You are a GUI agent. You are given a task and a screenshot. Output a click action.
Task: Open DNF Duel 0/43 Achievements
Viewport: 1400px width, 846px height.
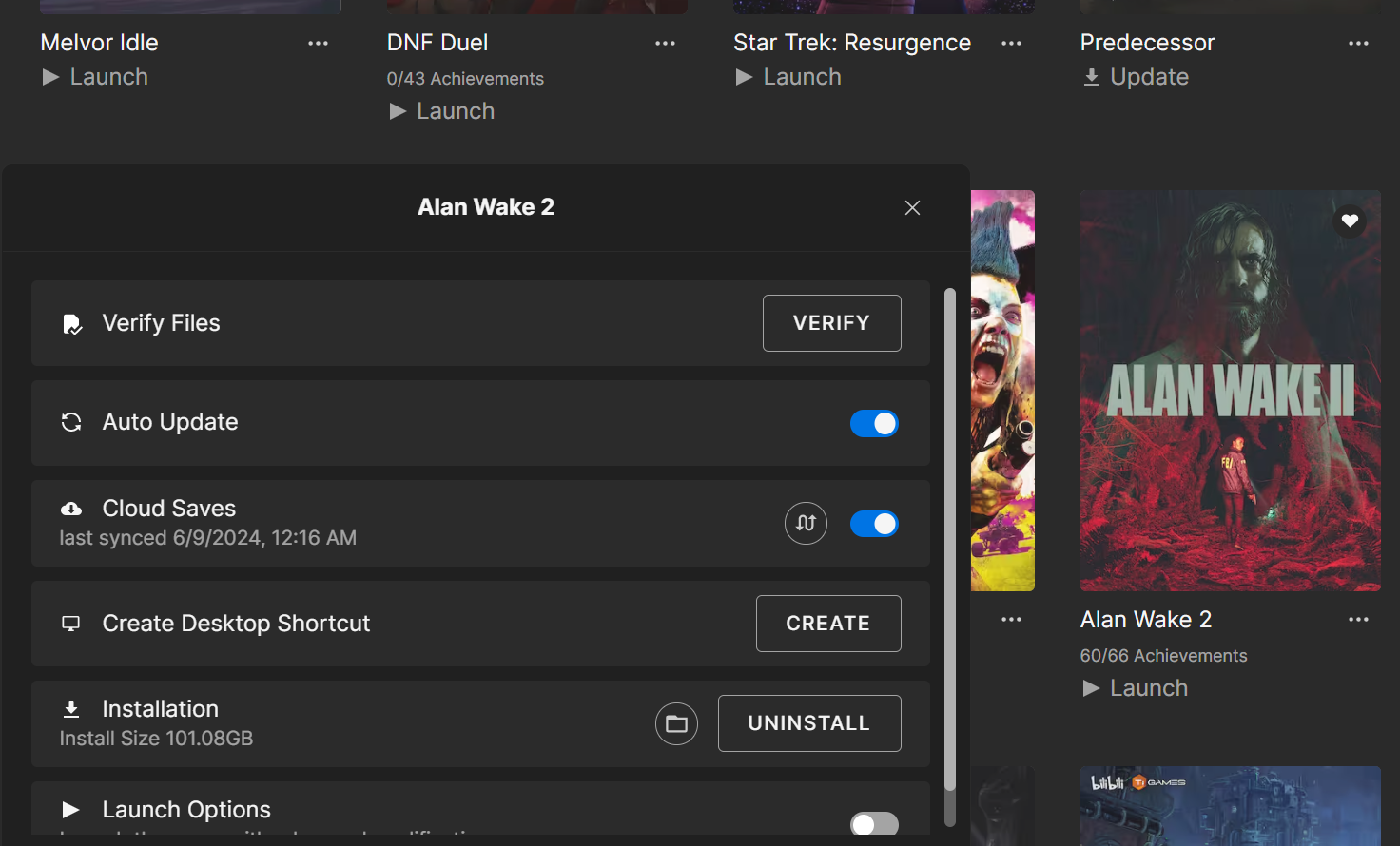click(x=465, y=79)
